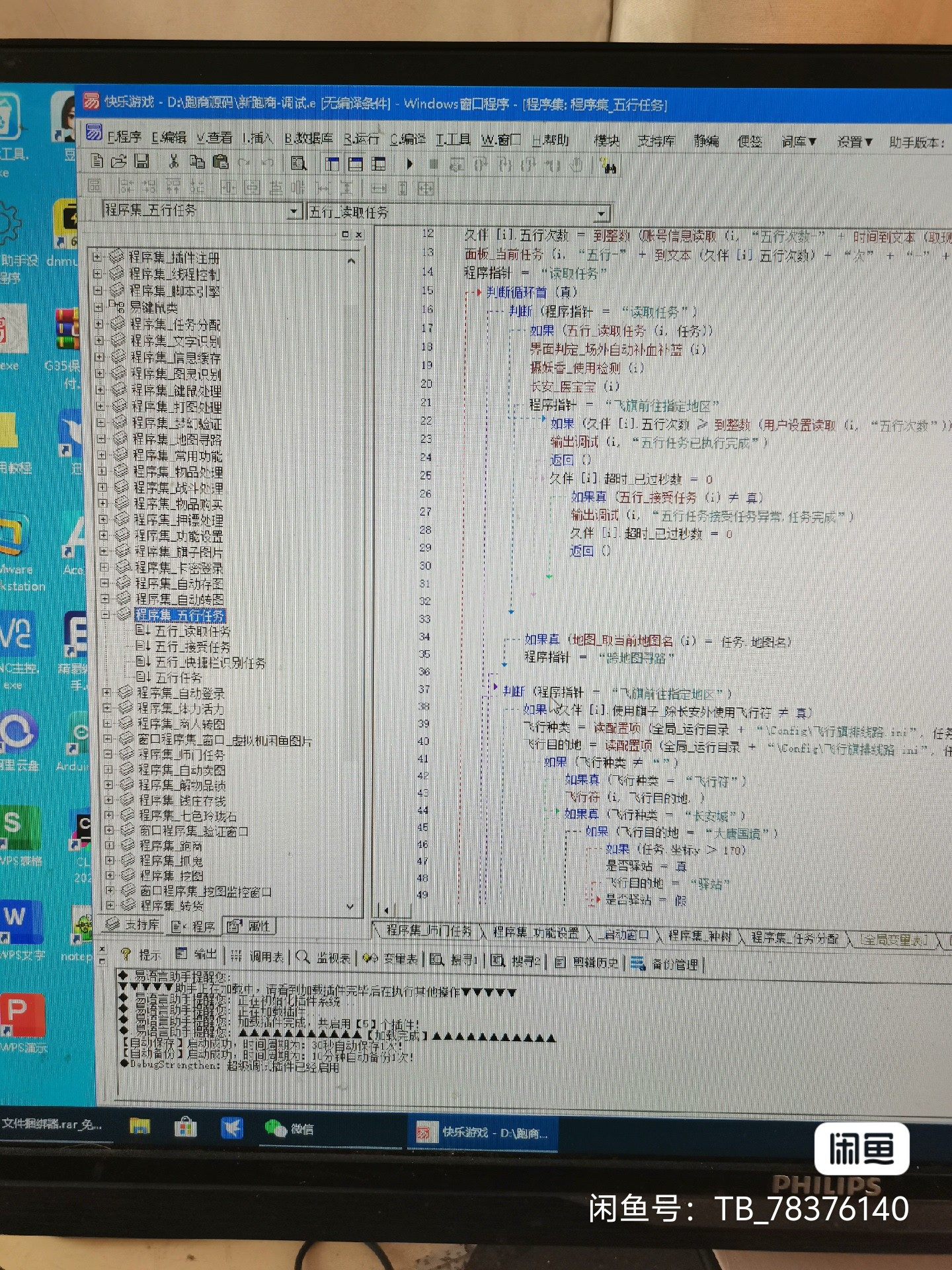Expand the 程序集_战斗处理 tree node

click(x=102, y=486)
